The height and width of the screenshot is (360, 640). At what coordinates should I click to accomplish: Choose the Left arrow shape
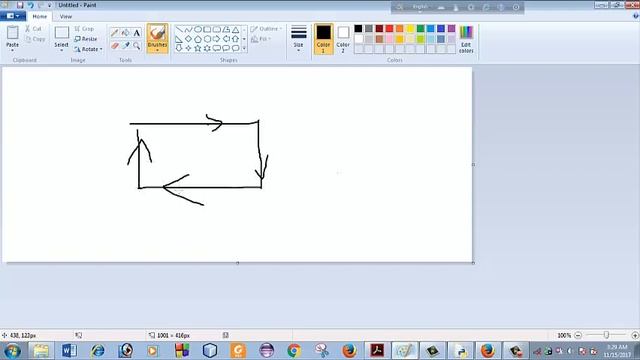point(226,39)
